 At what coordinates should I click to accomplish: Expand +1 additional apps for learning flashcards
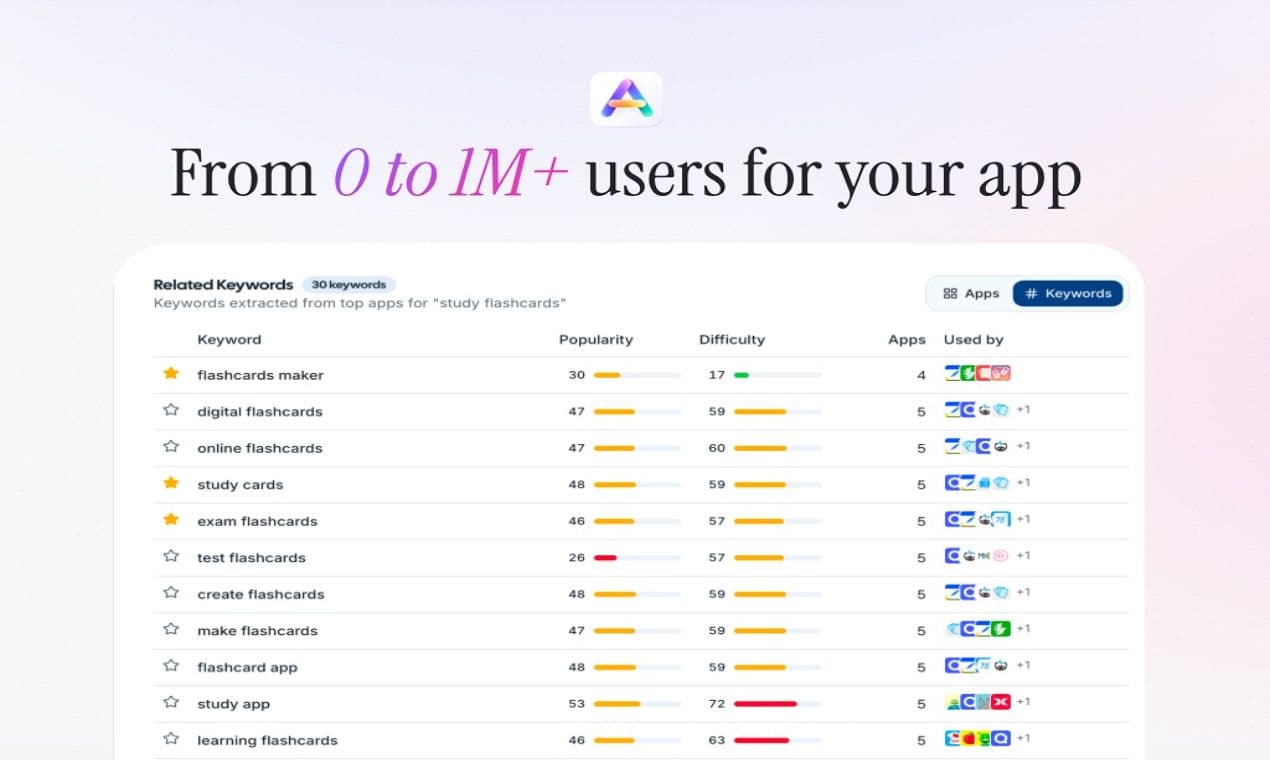(1022, 739)
